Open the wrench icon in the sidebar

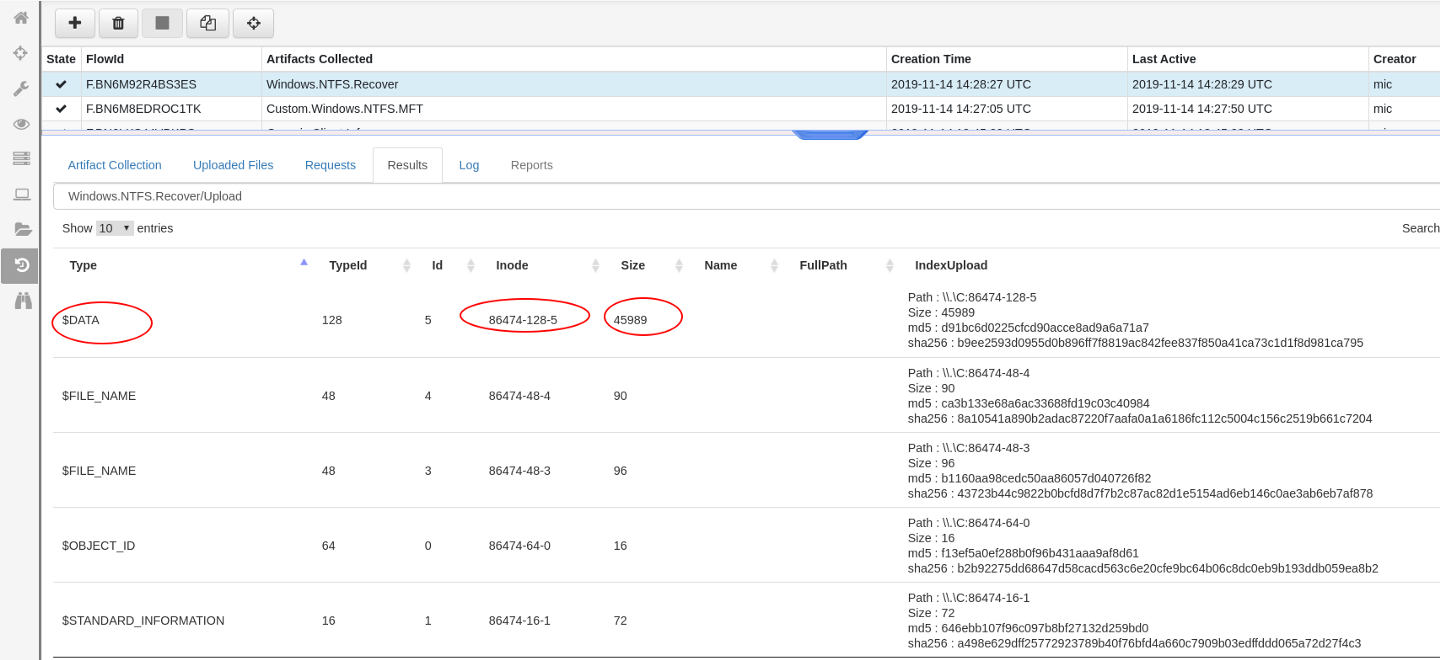[x=20, y=89]
